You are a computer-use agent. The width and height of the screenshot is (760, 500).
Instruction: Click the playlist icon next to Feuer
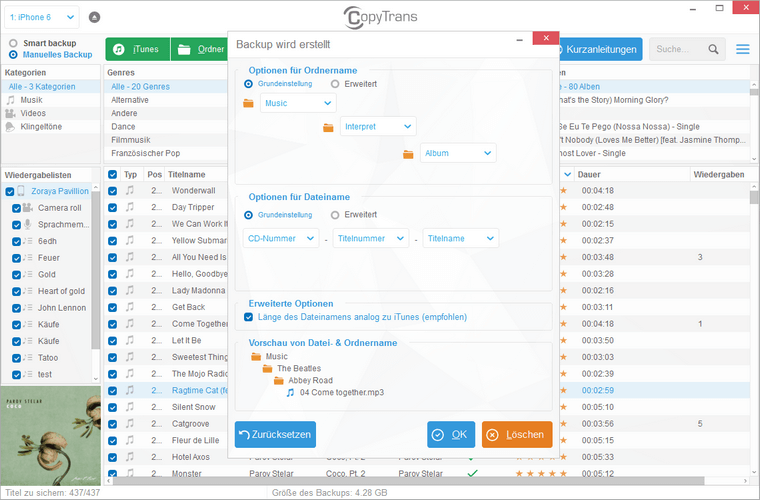coord(28,258)
